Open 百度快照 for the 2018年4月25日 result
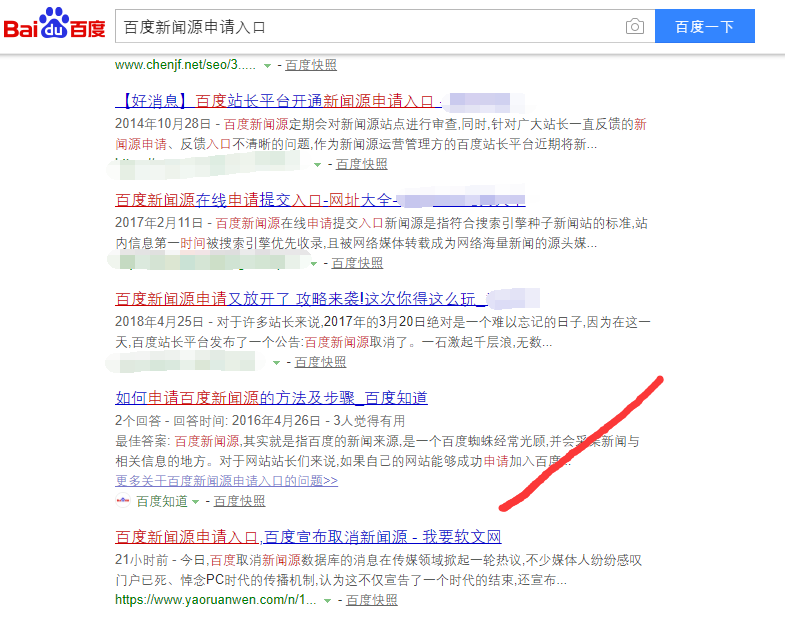 [x=320, y=362]
